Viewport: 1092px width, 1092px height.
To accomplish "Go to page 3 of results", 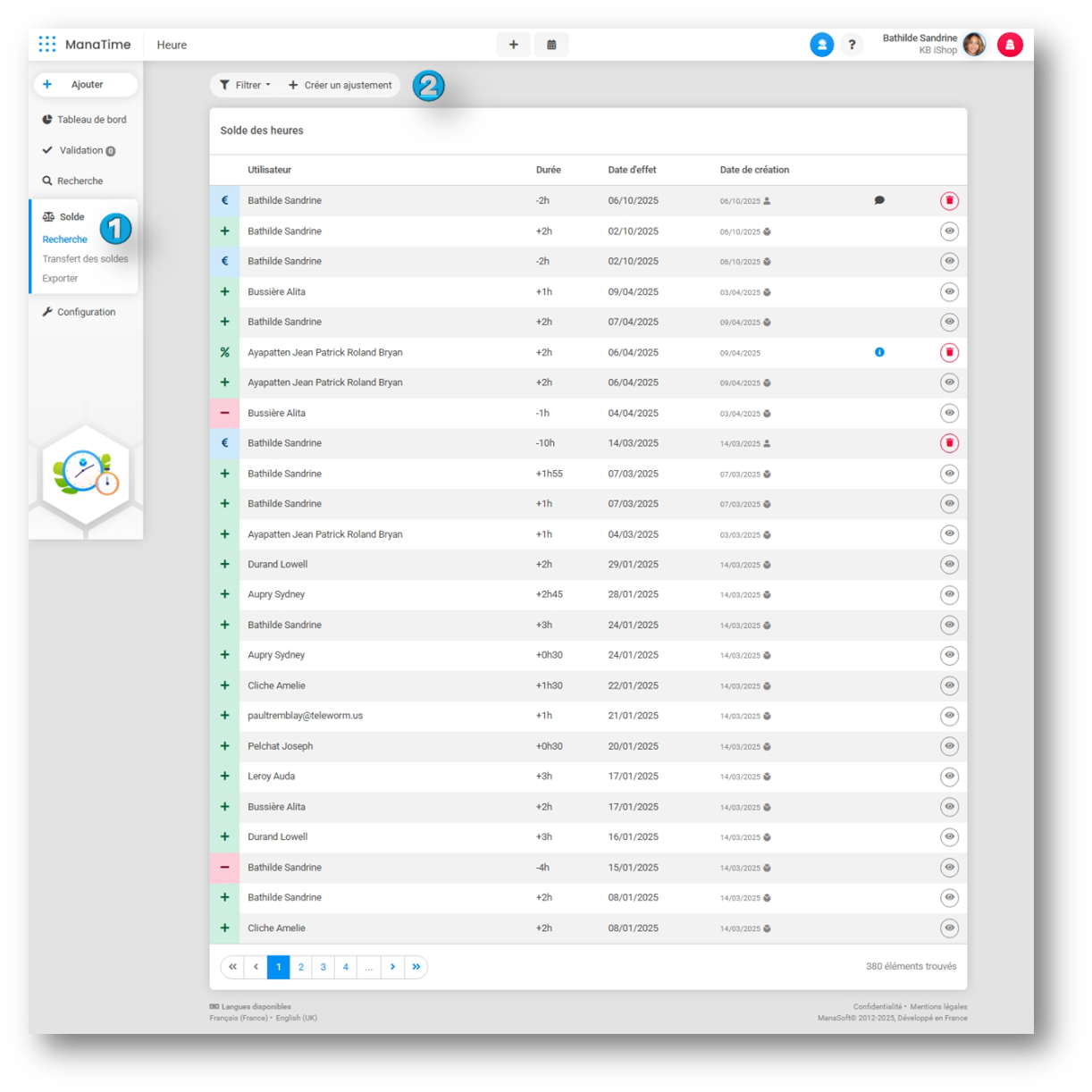I will point(323,967).
